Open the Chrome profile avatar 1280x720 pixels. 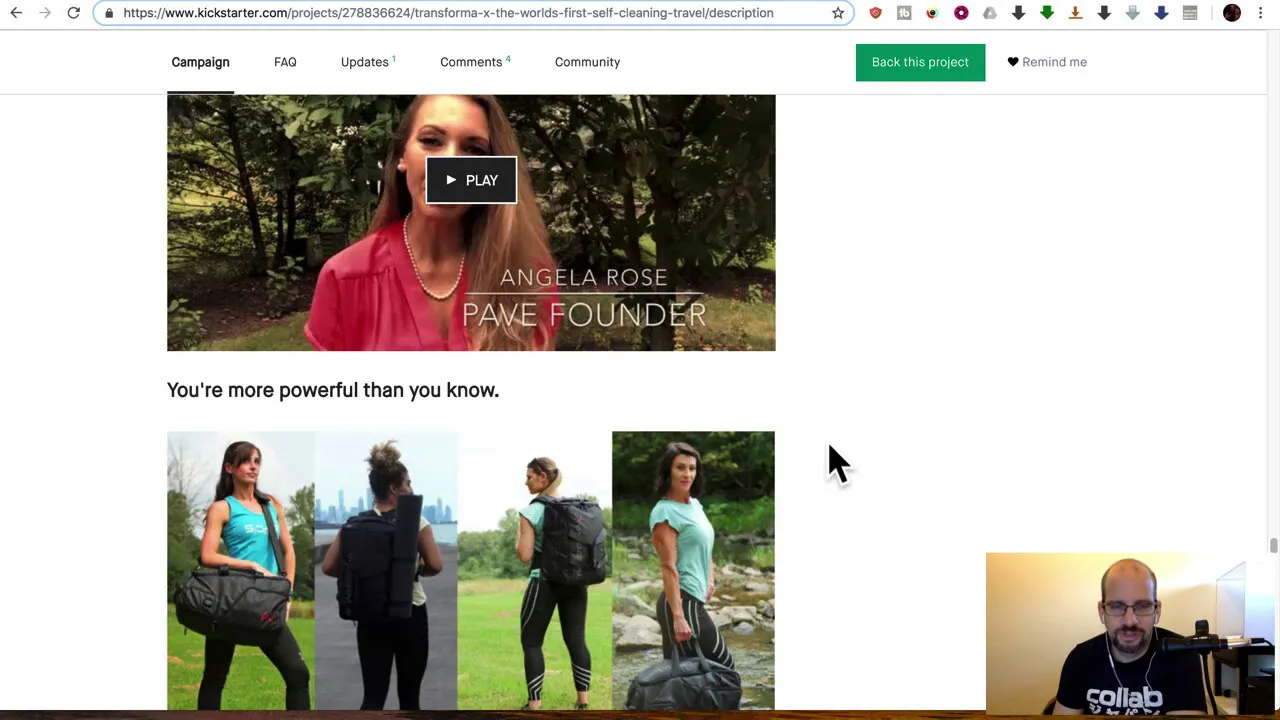(1232, 13)
